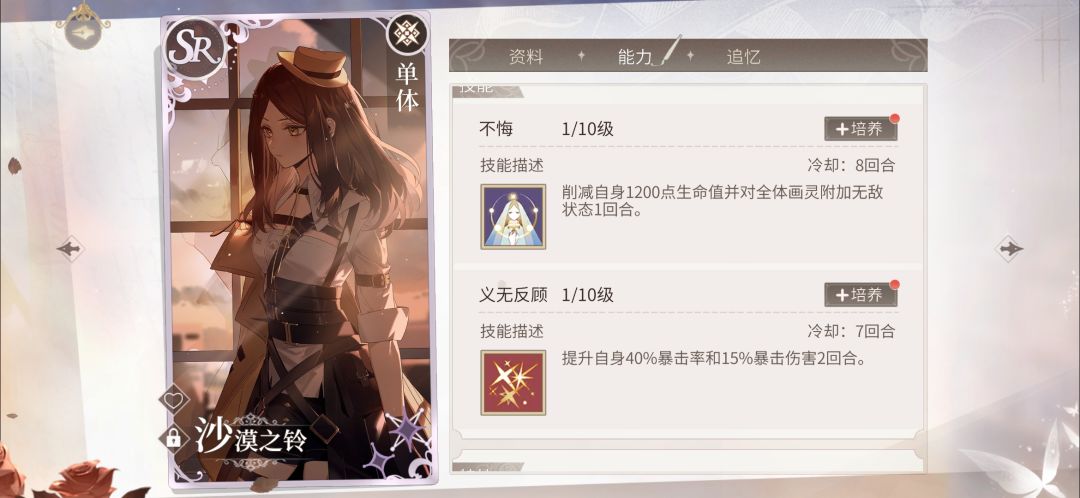
Task: Click the 单体 type label
Action: coord(406,90)
